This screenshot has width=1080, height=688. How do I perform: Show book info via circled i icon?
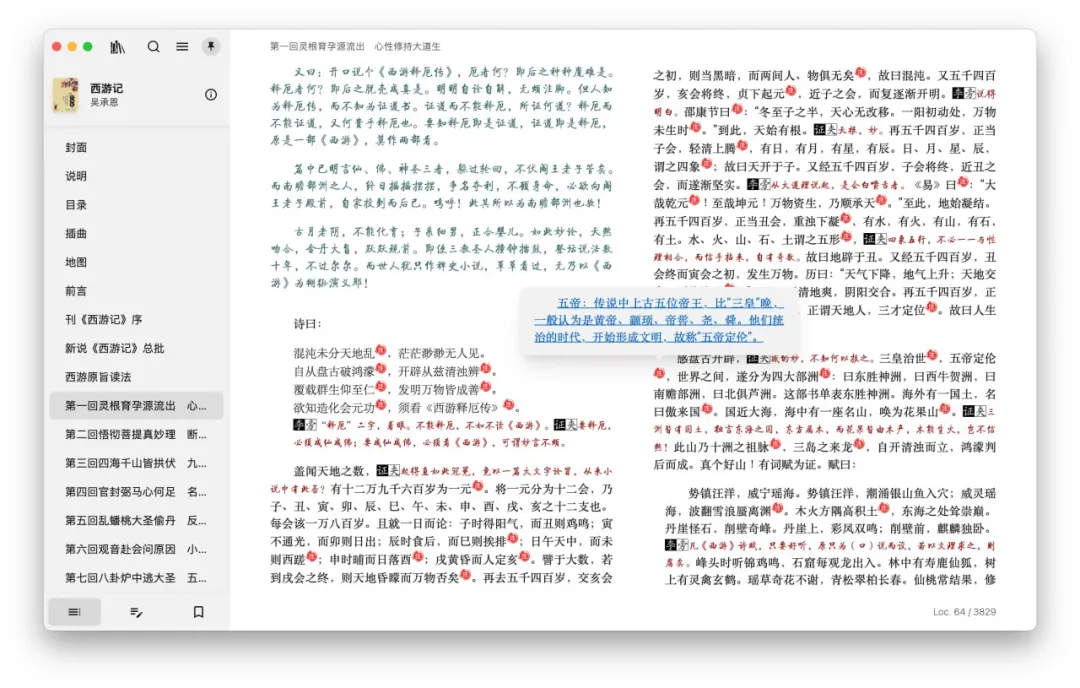point(211,95)
